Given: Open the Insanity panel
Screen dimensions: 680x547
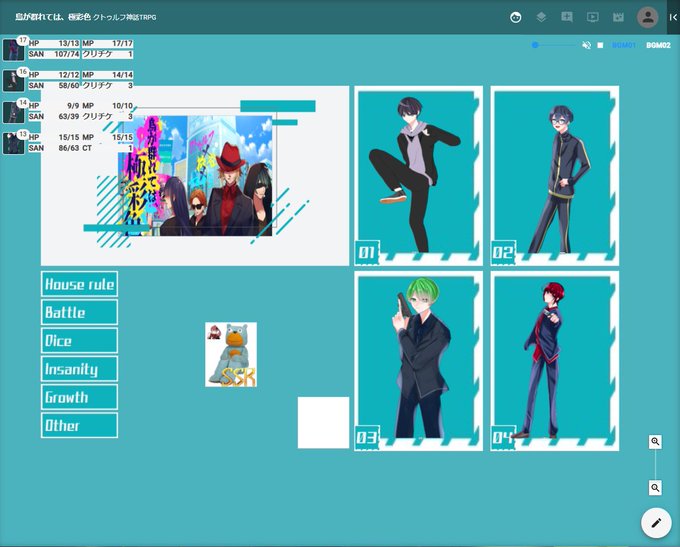Looking at the screenshot, I should pos(79,369).
